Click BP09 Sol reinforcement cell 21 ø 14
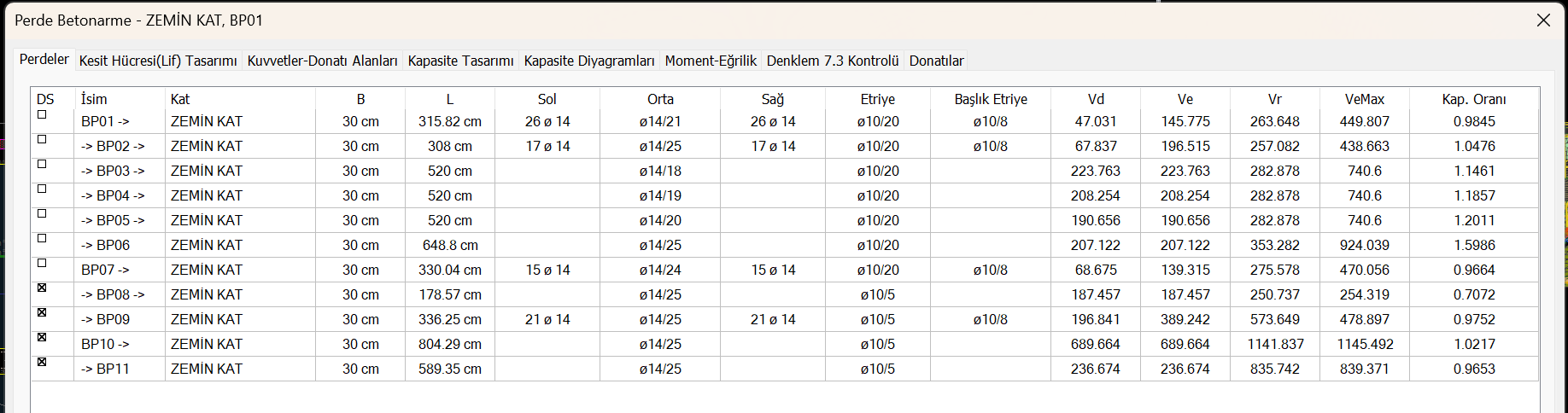 (x=547, y=319)
